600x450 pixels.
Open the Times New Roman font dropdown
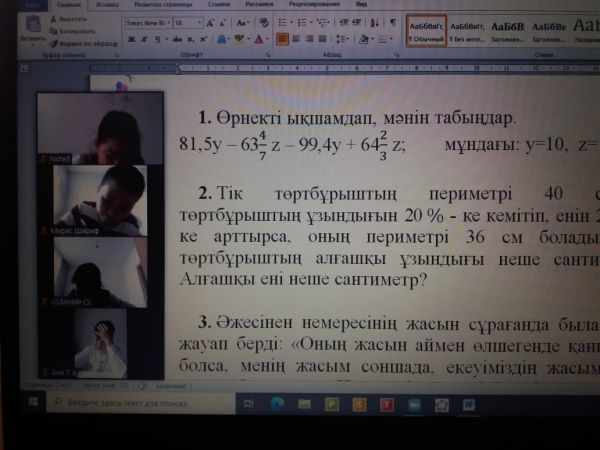coord(147,21)
